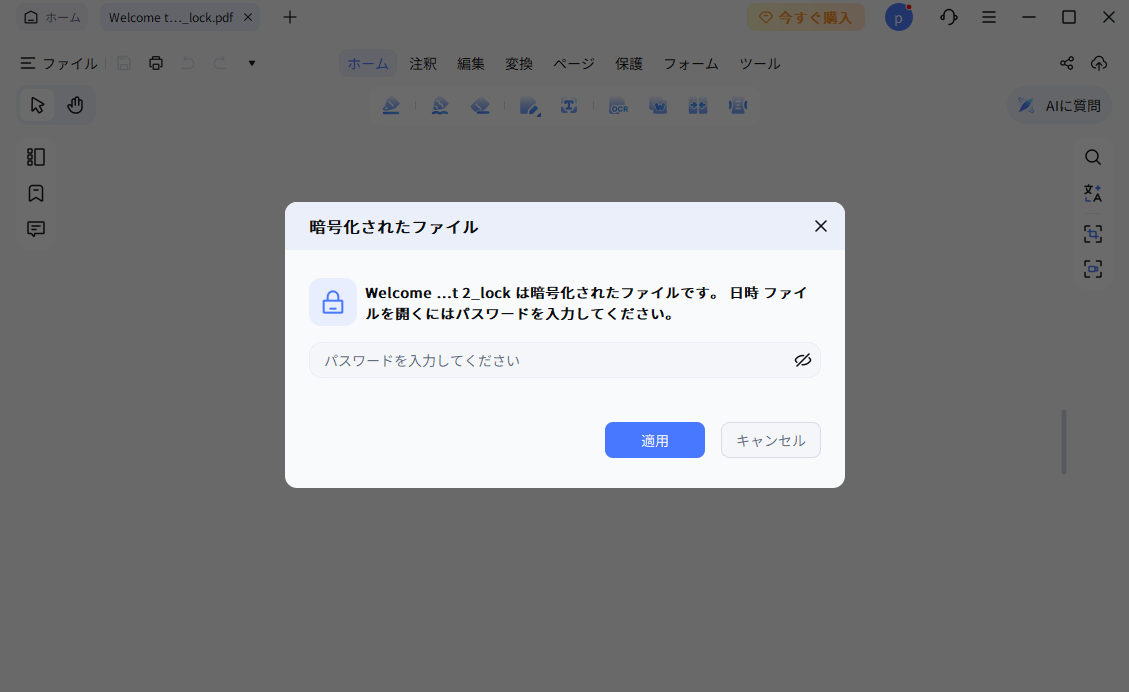Select the Eraser annotation tool
1129x692 pixels.
tap(480, 105)
